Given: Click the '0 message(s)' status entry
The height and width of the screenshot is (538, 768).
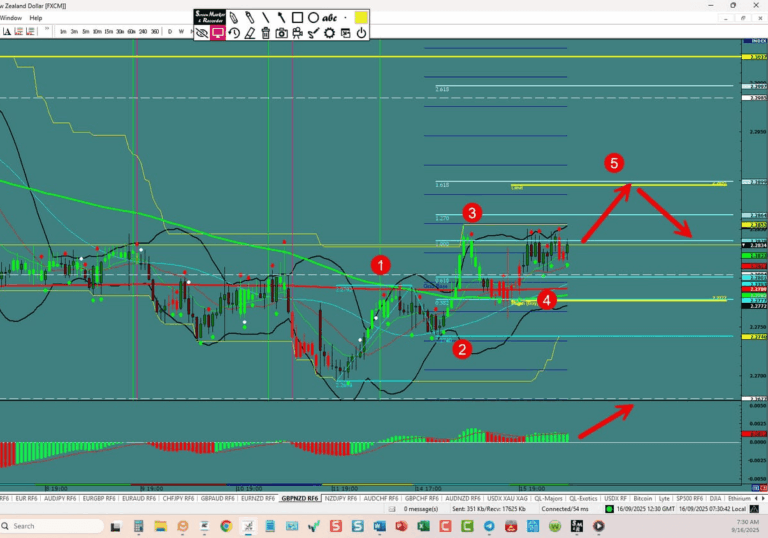Looking at the screenshot, I should [x=421, y=509].
